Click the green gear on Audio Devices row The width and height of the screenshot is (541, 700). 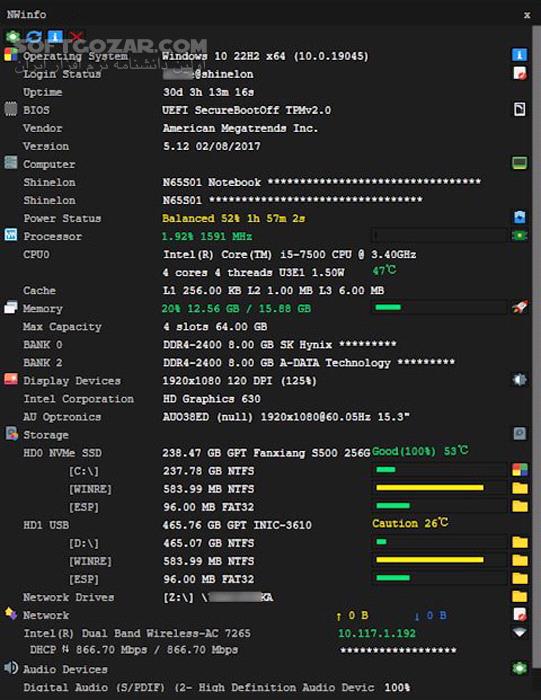coord(519,668)
